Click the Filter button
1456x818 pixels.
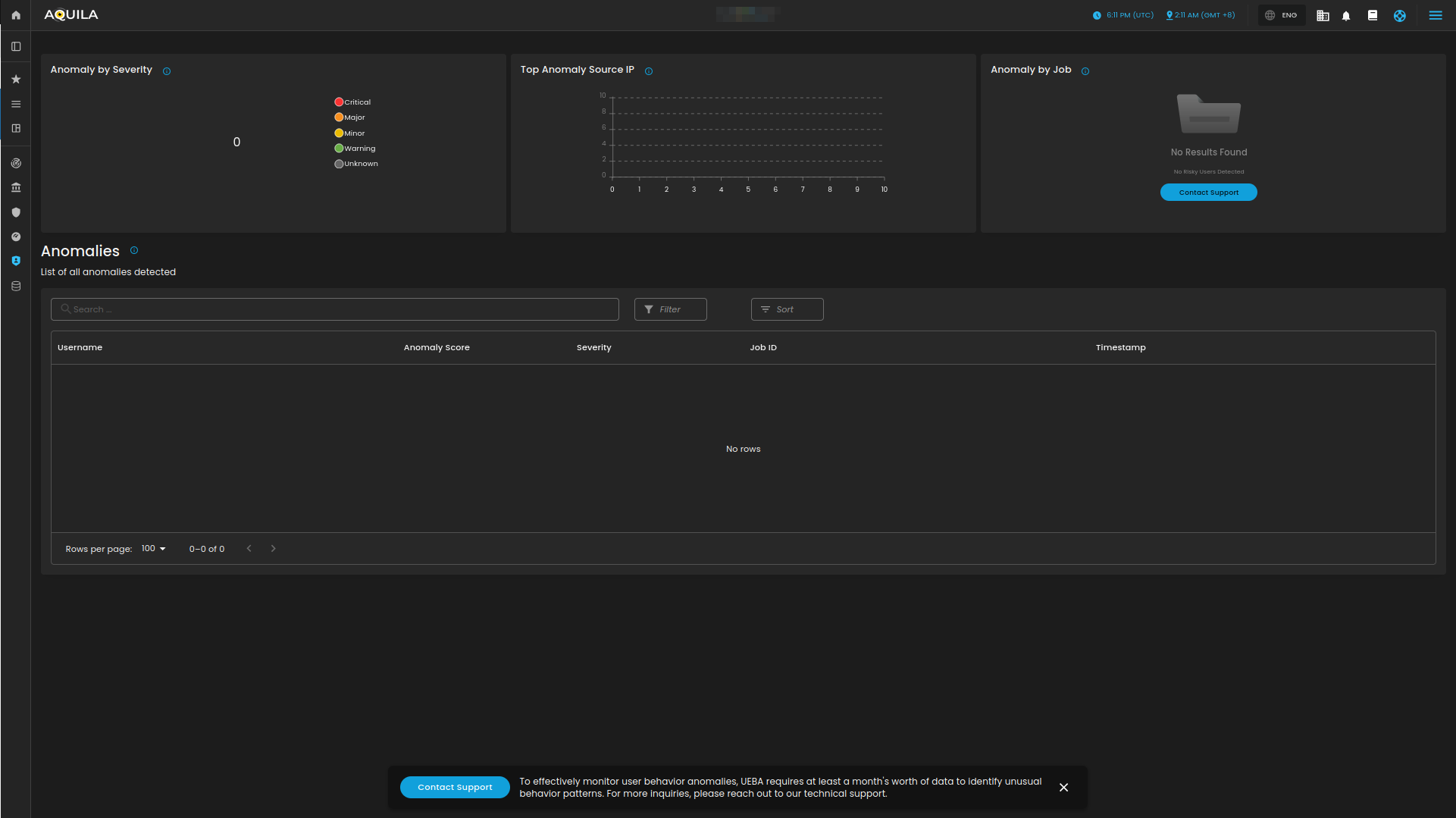tap(670, 309)
